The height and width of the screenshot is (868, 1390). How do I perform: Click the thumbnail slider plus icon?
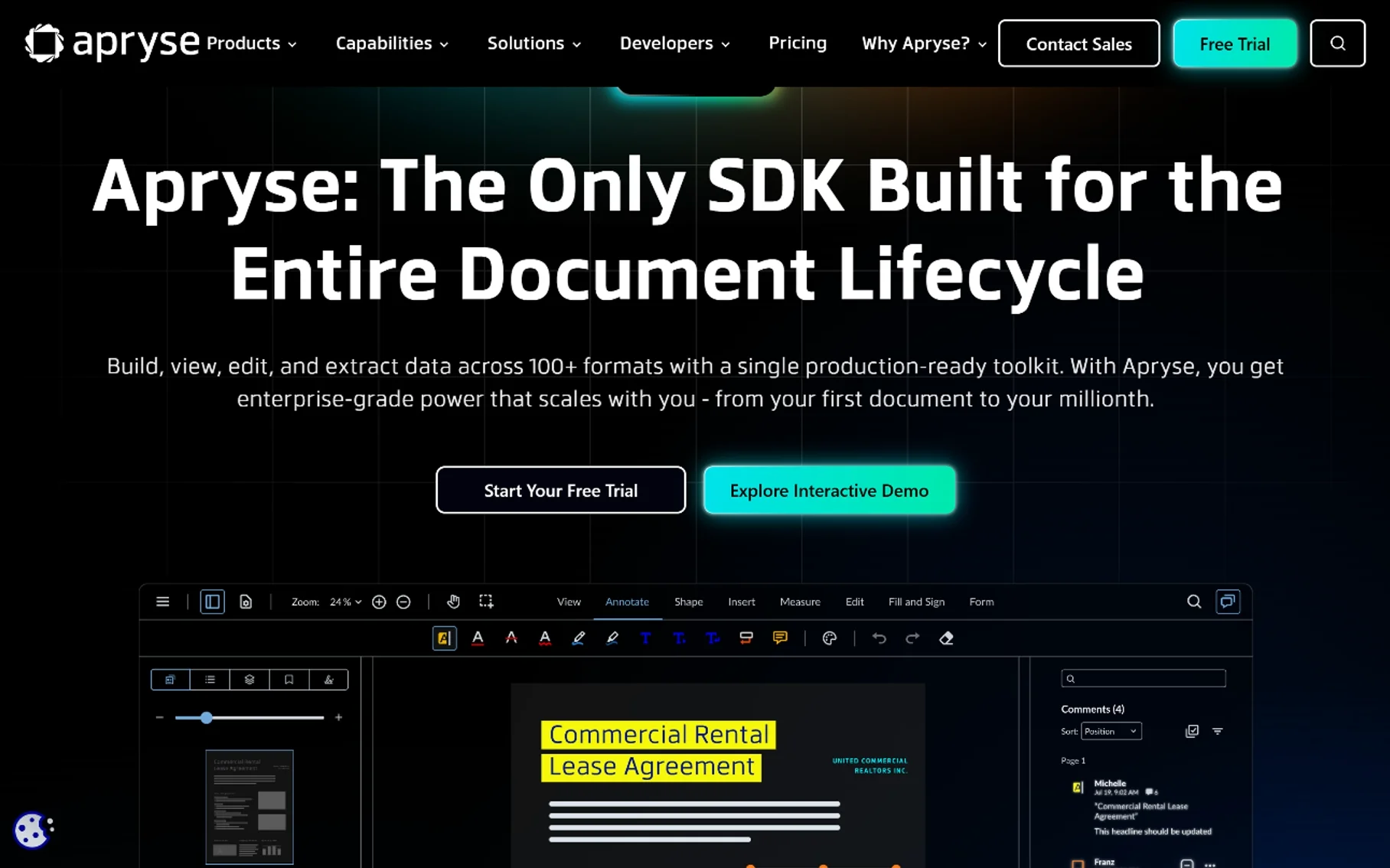tap(338, 718)
